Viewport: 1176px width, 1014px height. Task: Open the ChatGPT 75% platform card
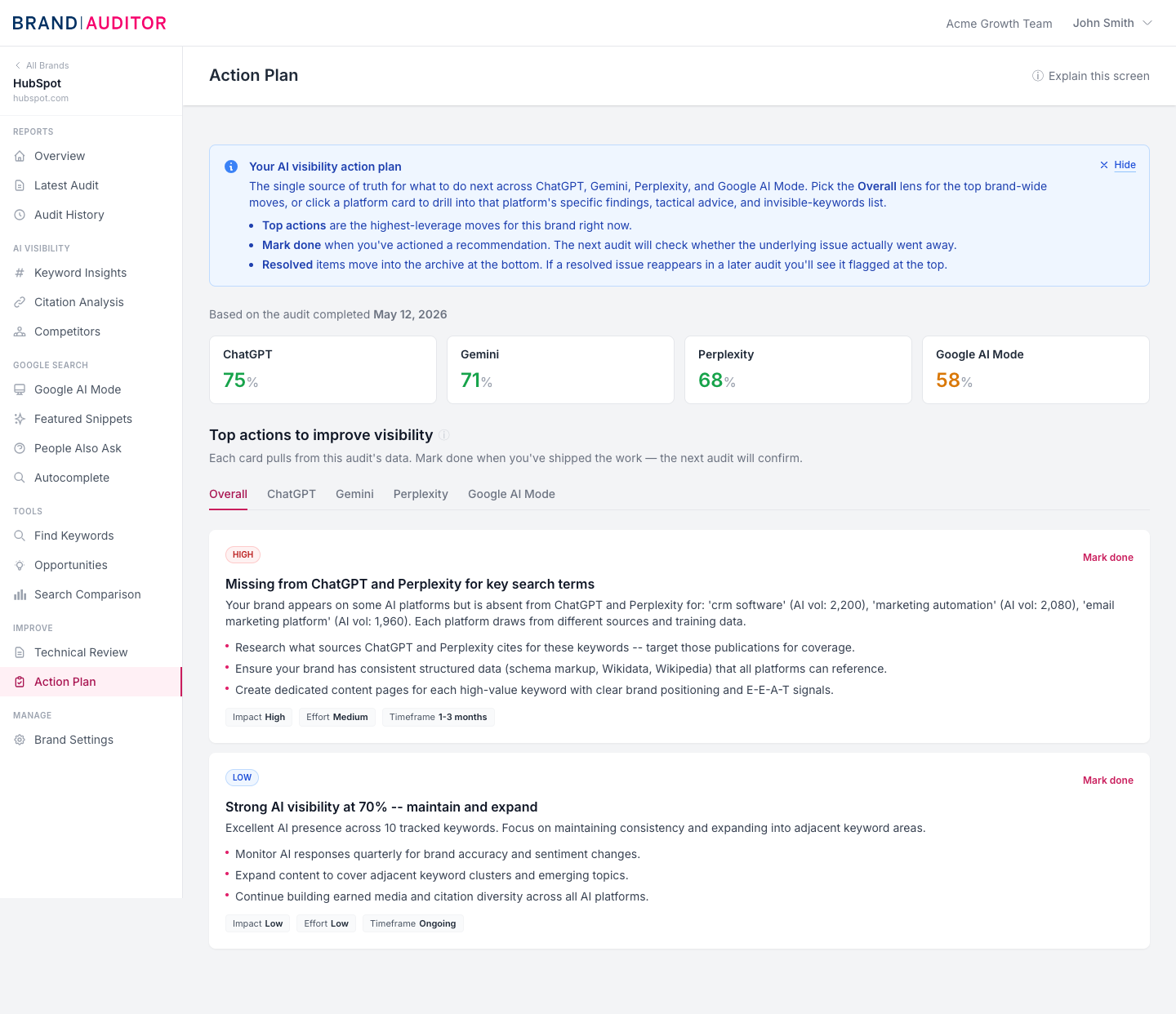pyautogui.click(x=323, y=370)
